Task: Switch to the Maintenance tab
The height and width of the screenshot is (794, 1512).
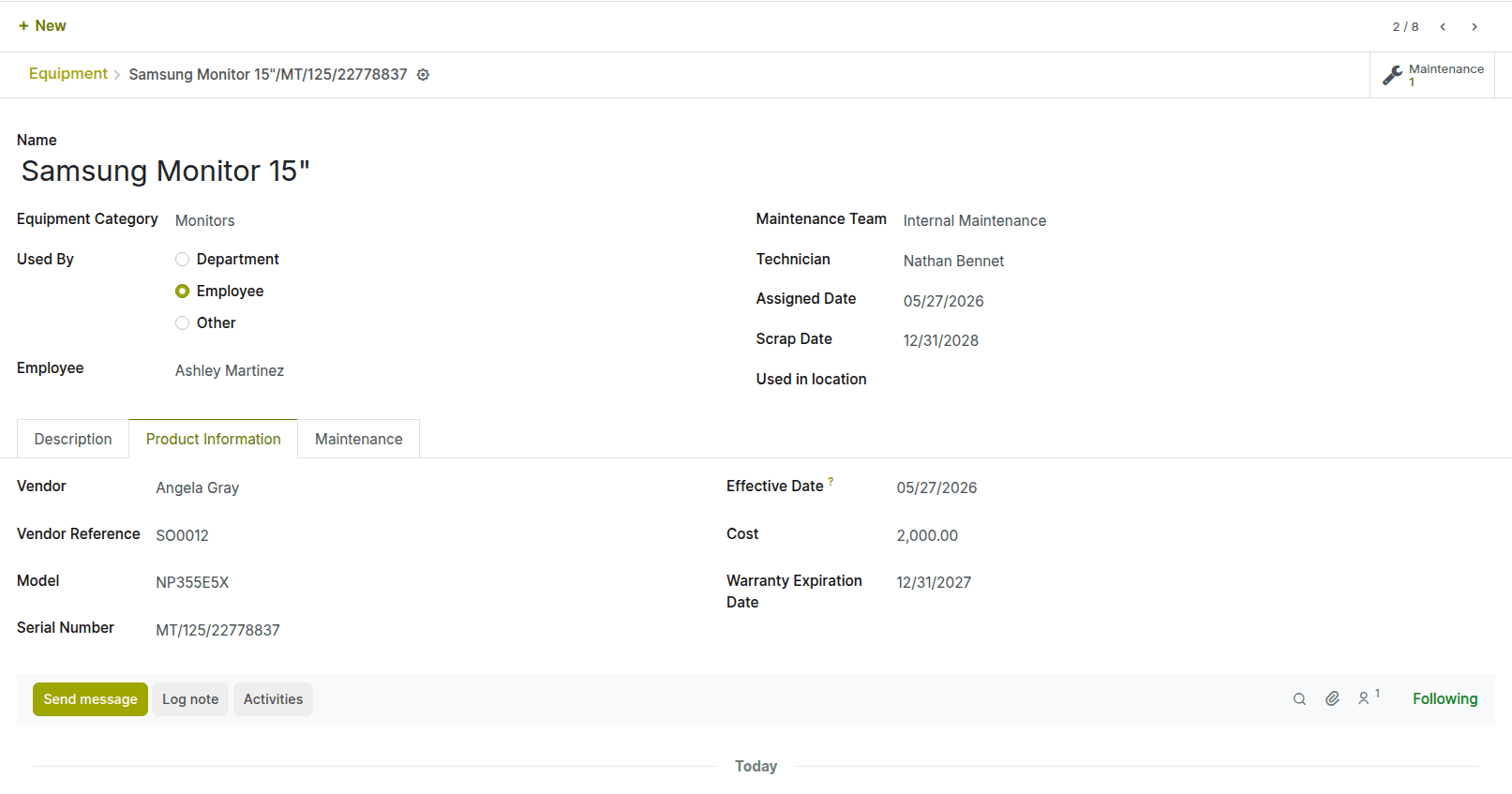Action: 359,440
